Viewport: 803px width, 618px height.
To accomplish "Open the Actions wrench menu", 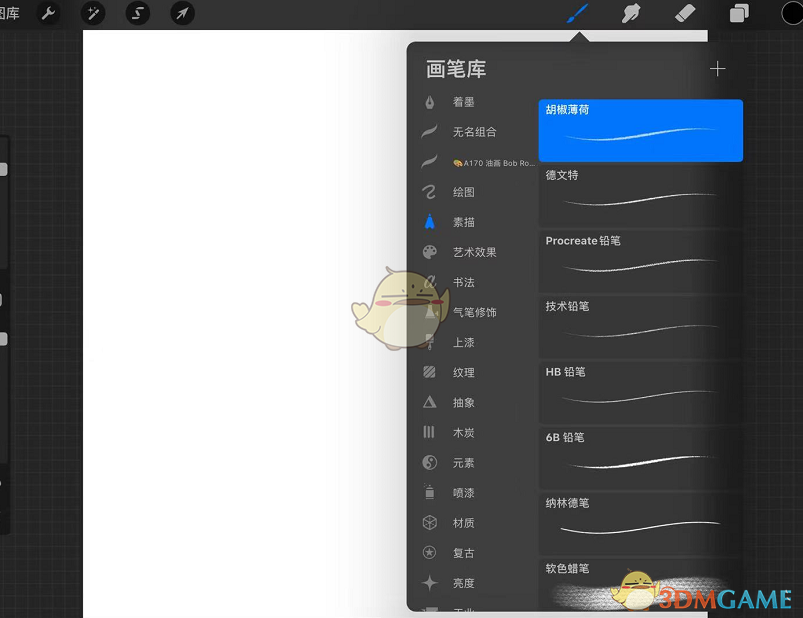I will pyautogui.click(x=47, y=13).
